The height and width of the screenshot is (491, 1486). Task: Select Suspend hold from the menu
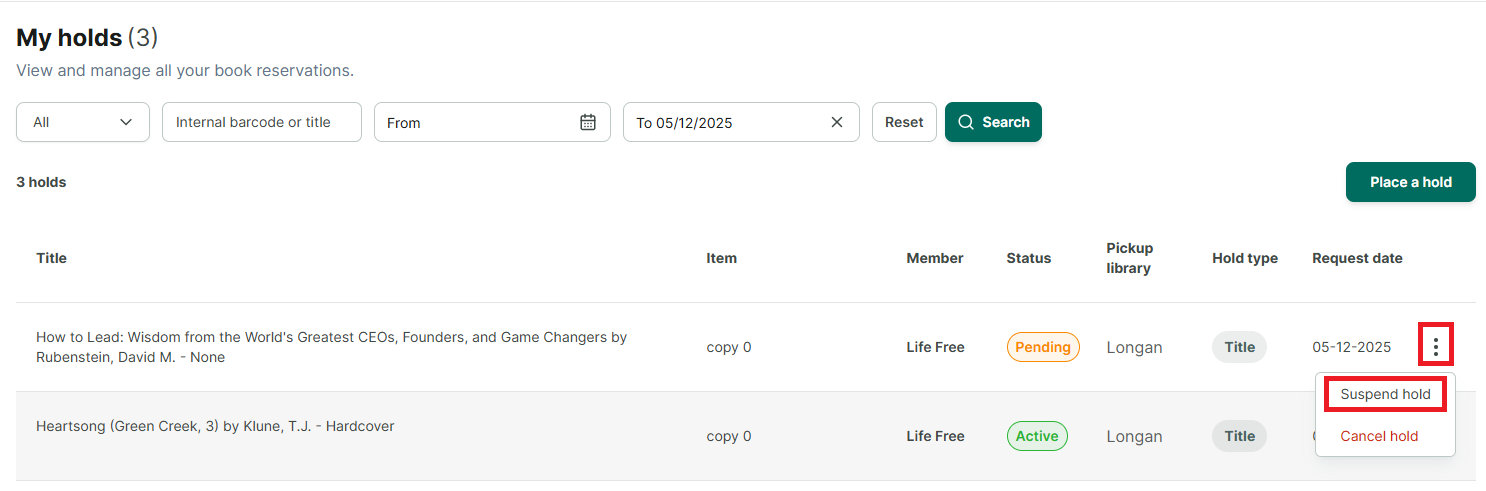[x=1385, y=394]
